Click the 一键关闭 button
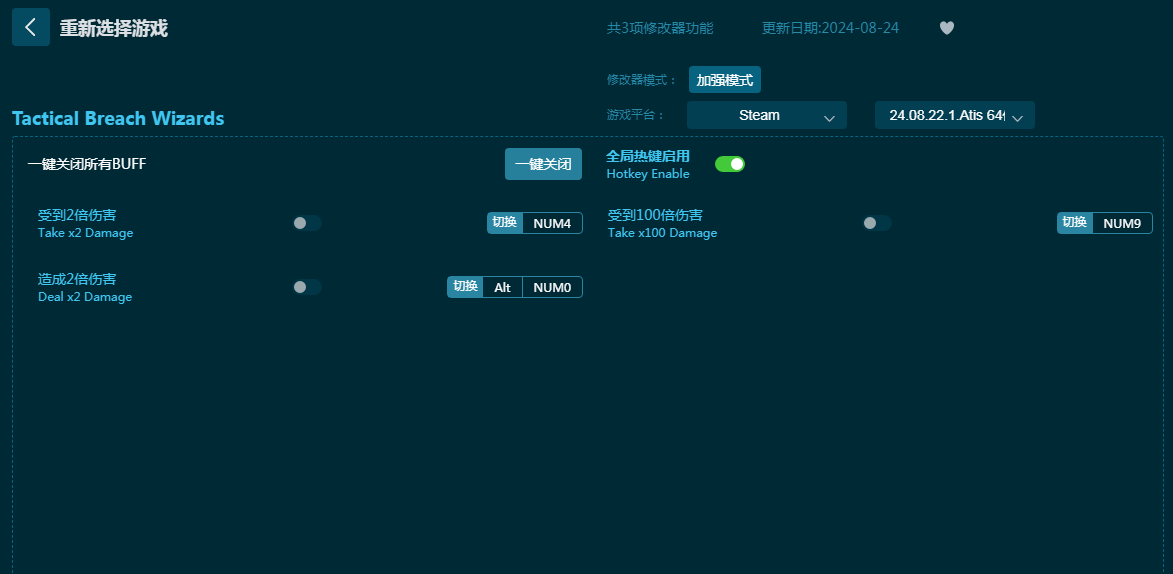The image size is (1173, 574). [x=543, y=164]
